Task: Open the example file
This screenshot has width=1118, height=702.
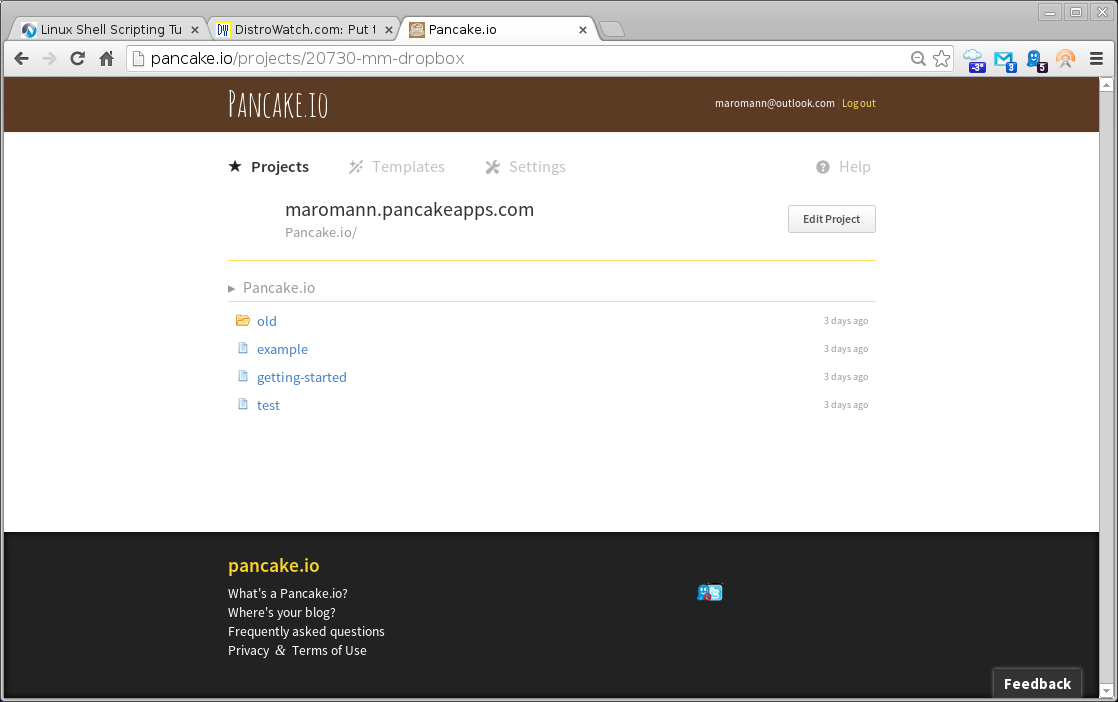Action: coord(282,349)
